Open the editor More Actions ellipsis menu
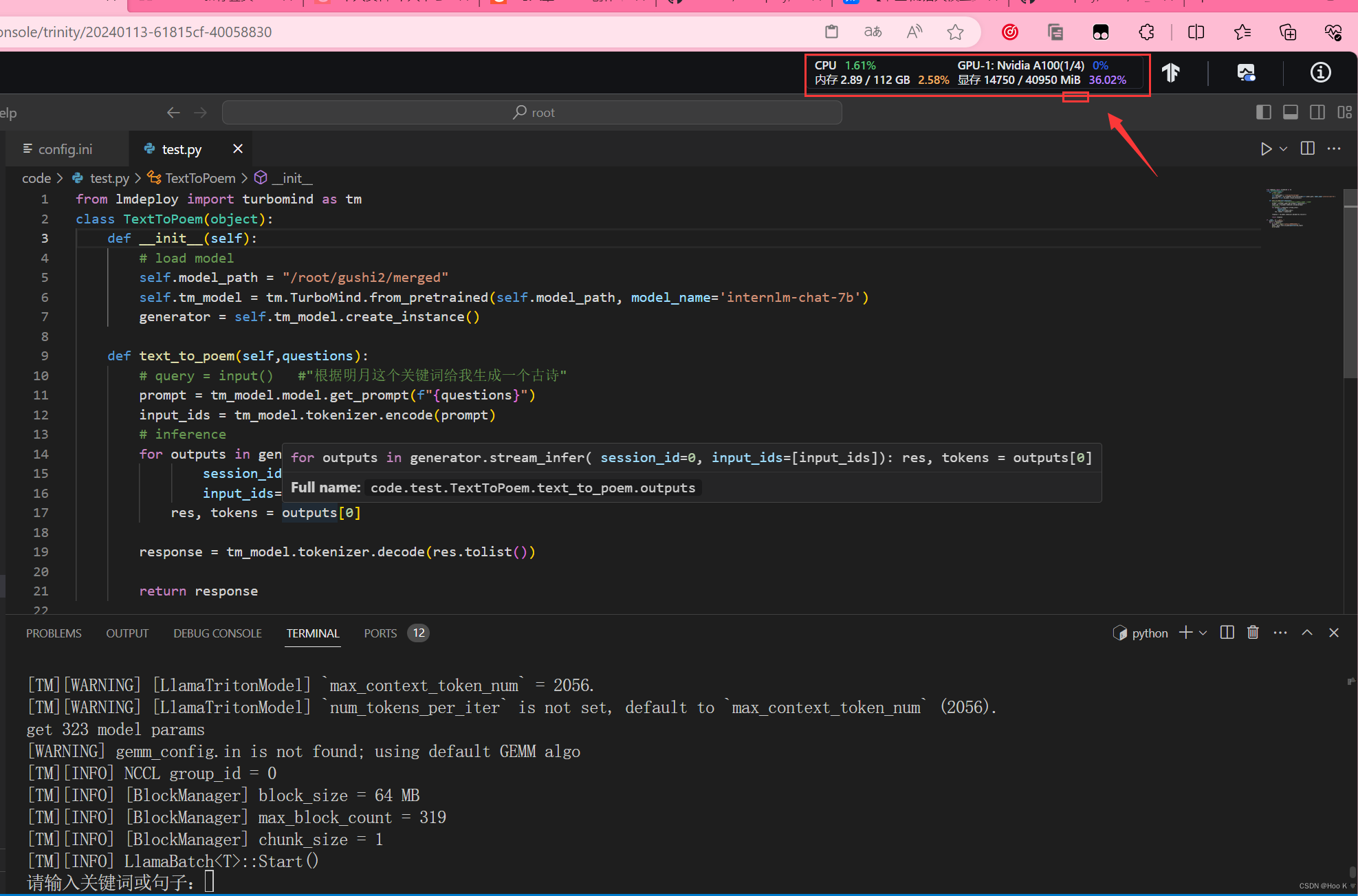This screenshot has width=1358, height=896. click(x=1334, y=149)
